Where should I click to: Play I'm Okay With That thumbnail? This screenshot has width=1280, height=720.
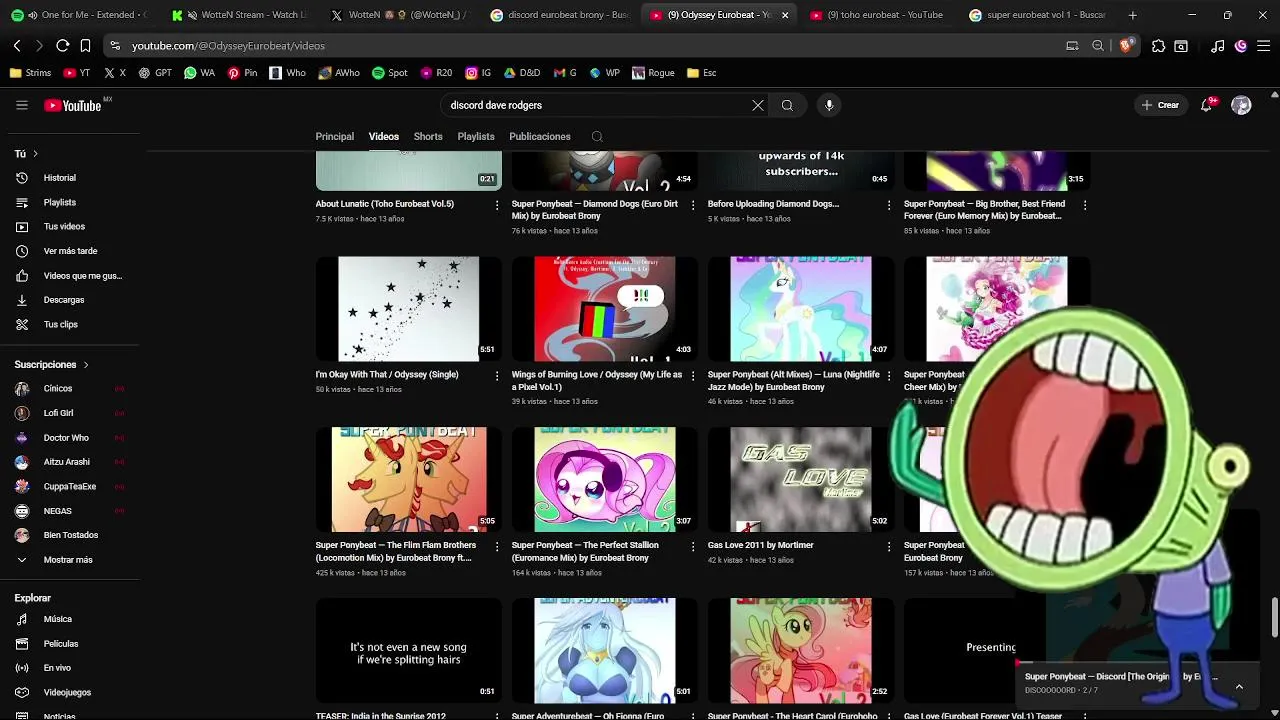[x=408, y=309]
